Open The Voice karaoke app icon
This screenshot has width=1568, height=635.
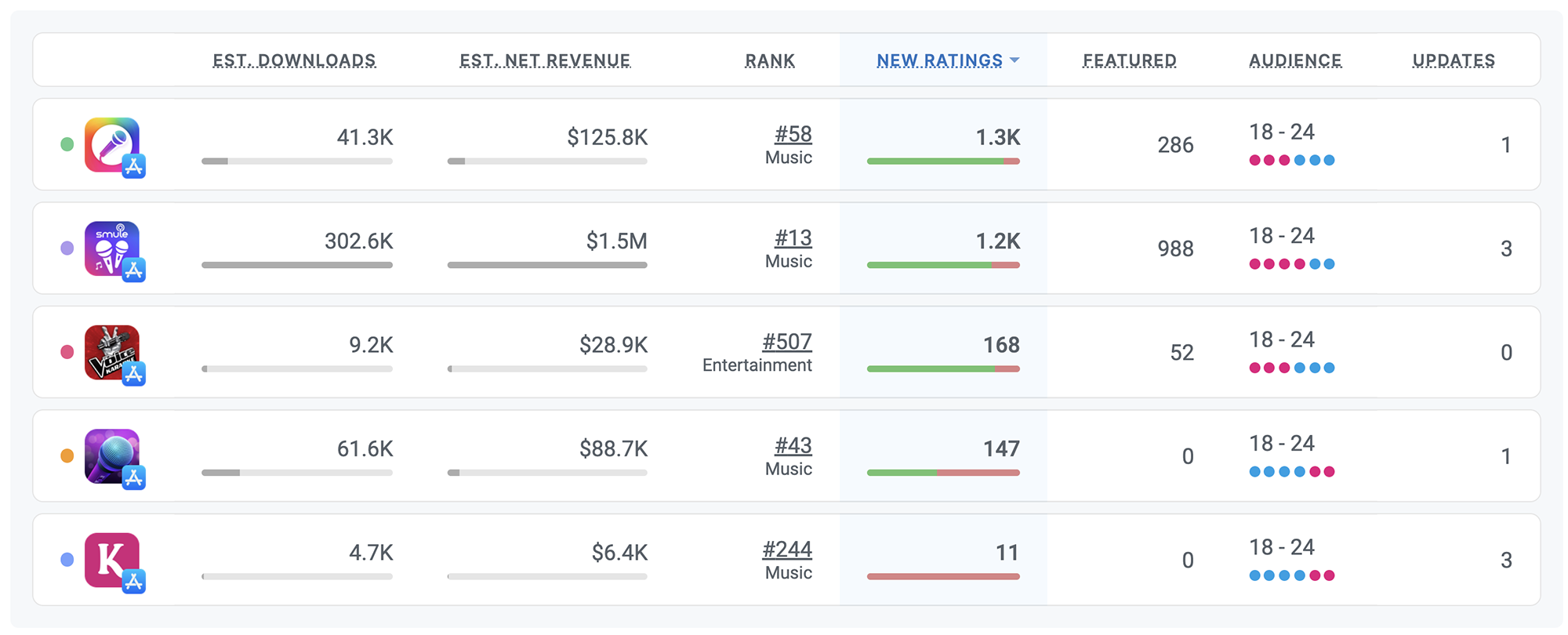point(112,353)
